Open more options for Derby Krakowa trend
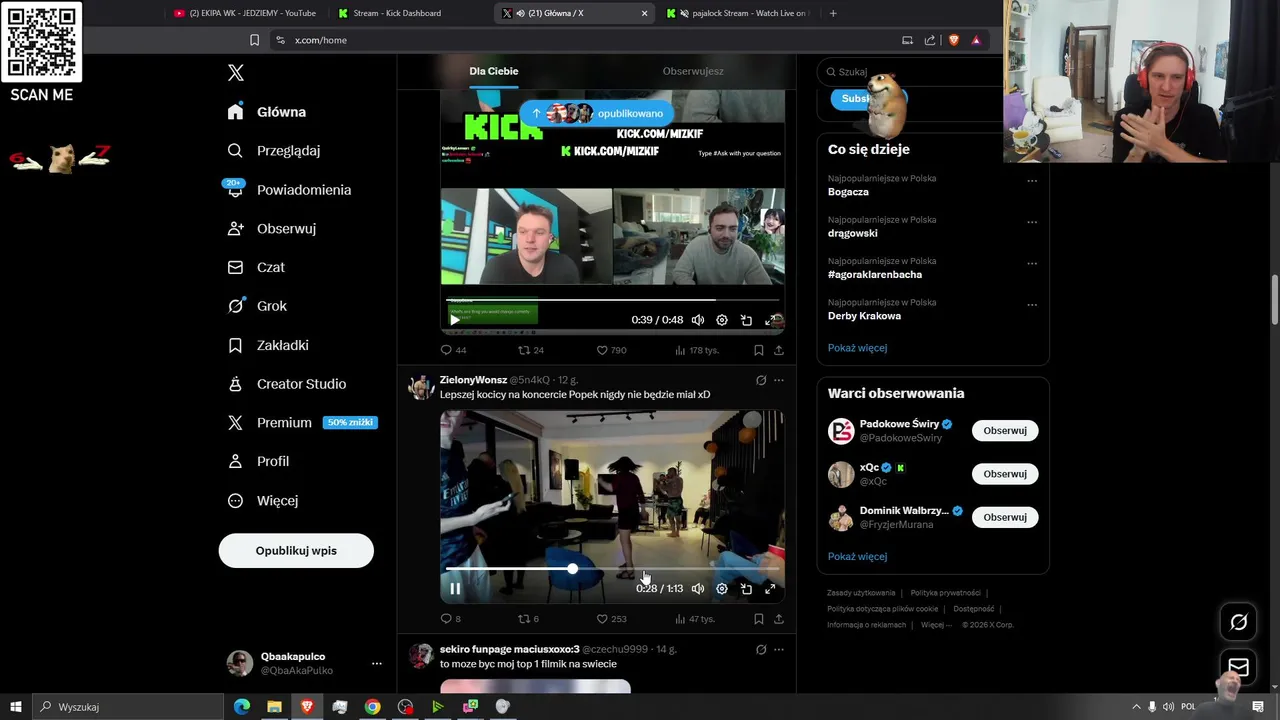 click(x=1032, y=304)
